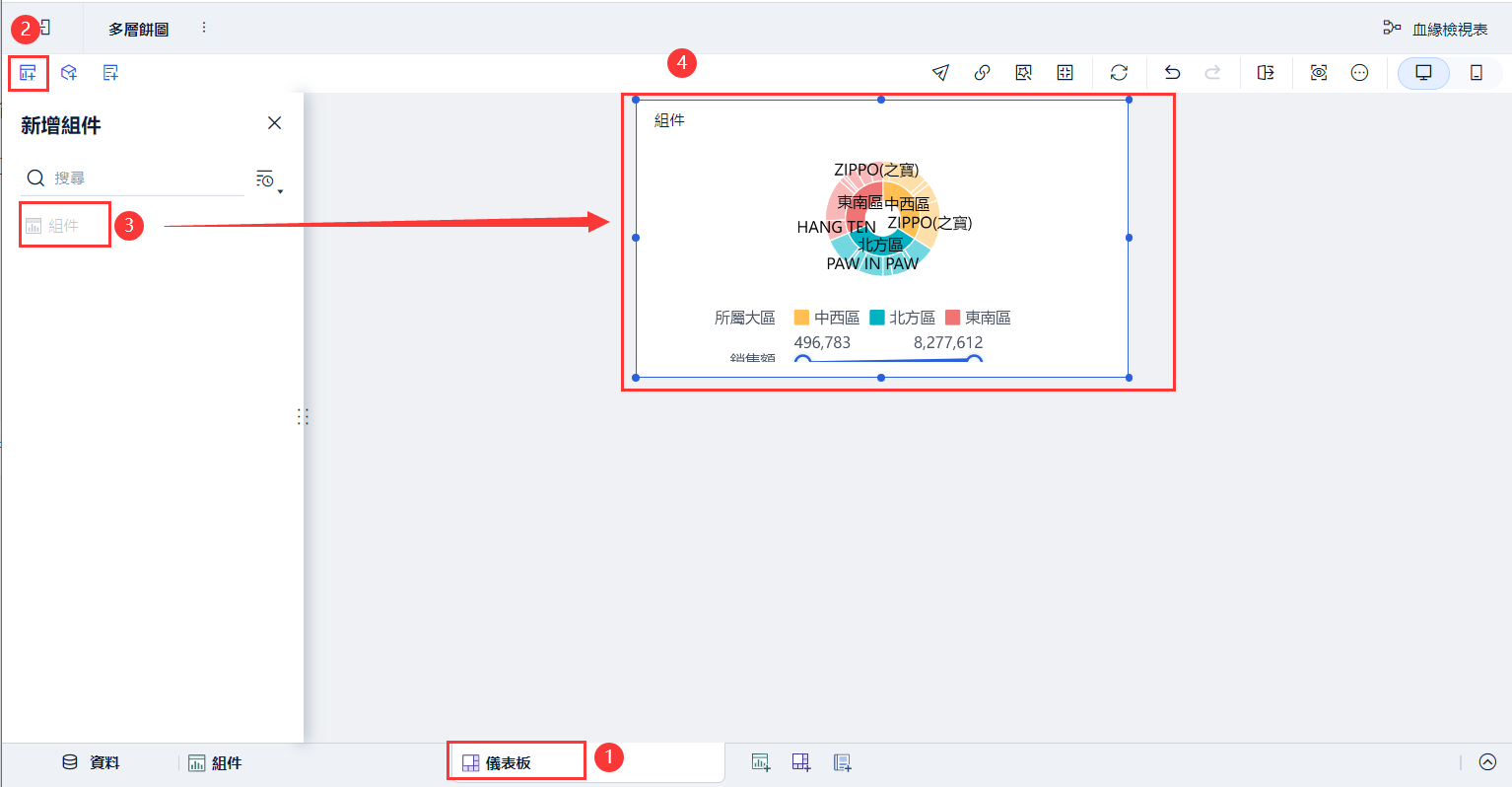Image resolution: width=1512 pixels, height=787 pixels.
Task: Collapse the bottom bar with the chevron circle
Action: point(1488,762)
